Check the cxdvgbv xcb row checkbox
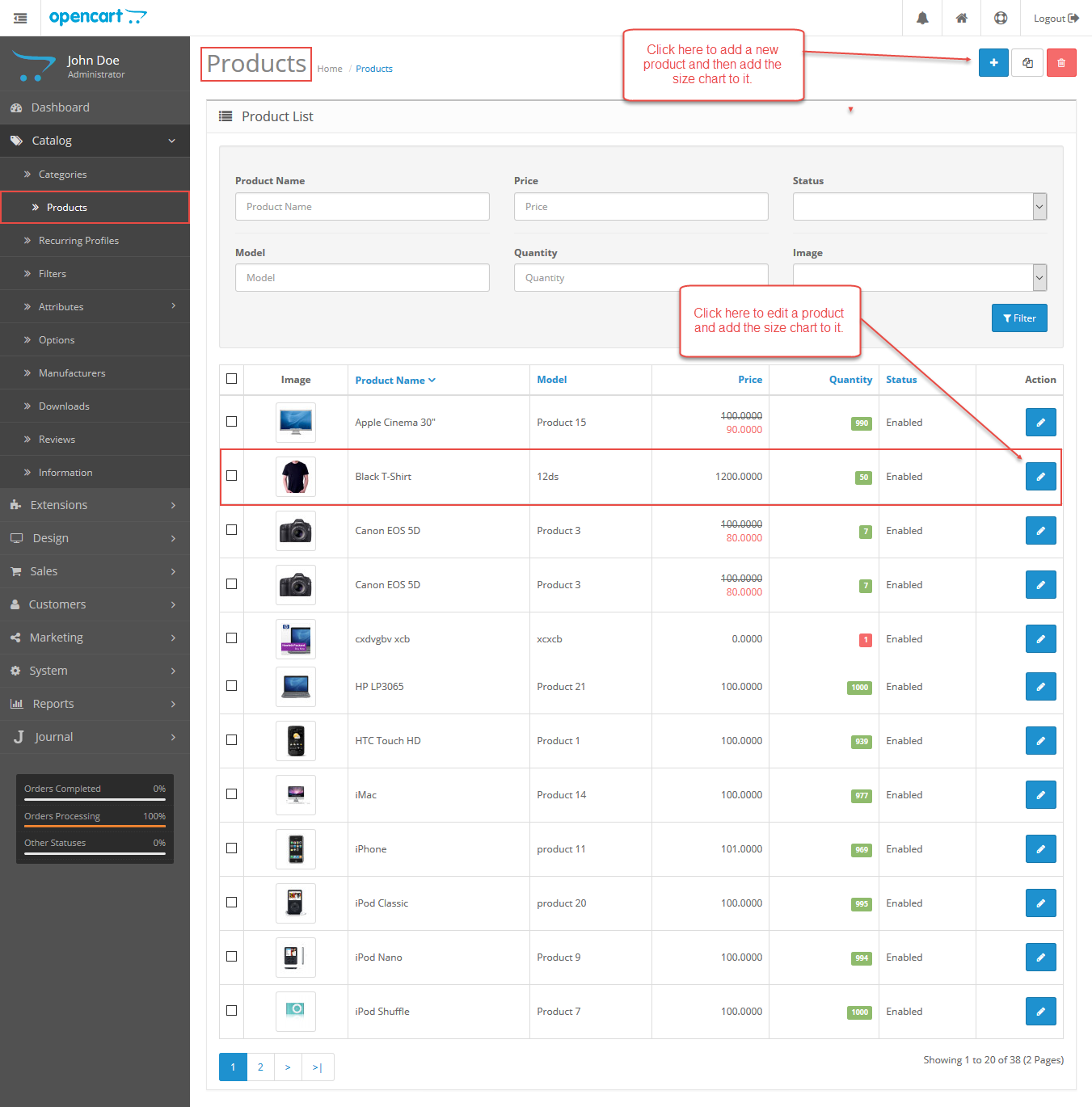Screen dimensions: 1092x1107 click(232, 638)
